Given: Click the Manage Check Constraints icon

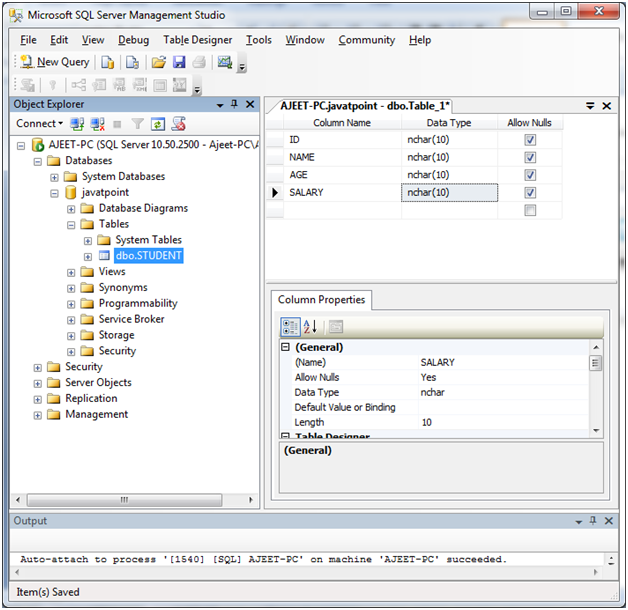Looking at the screenshot, I should 160,85.
